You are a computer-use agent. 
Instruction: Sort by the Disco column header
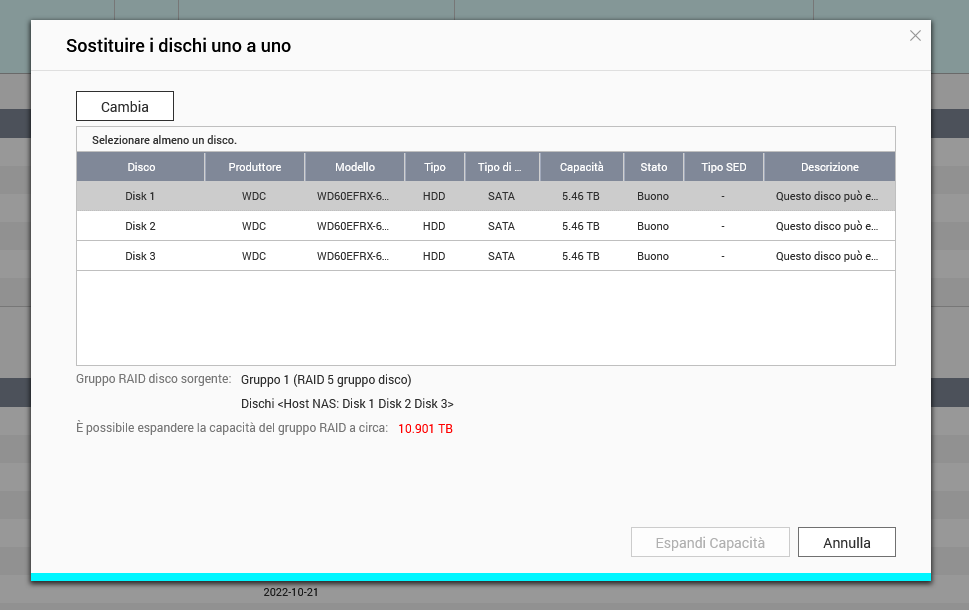point(141,167)
